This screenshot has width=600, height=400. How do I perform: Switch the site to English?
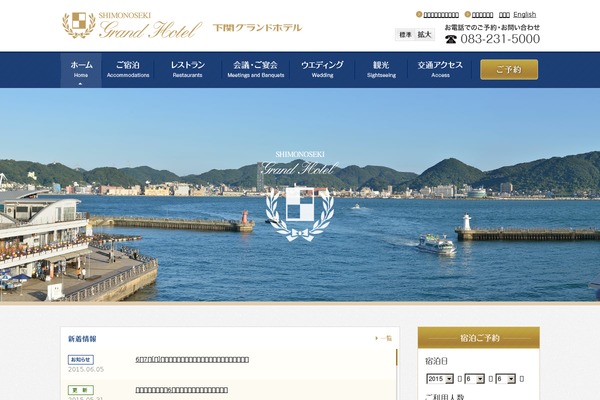click(524, 15)
